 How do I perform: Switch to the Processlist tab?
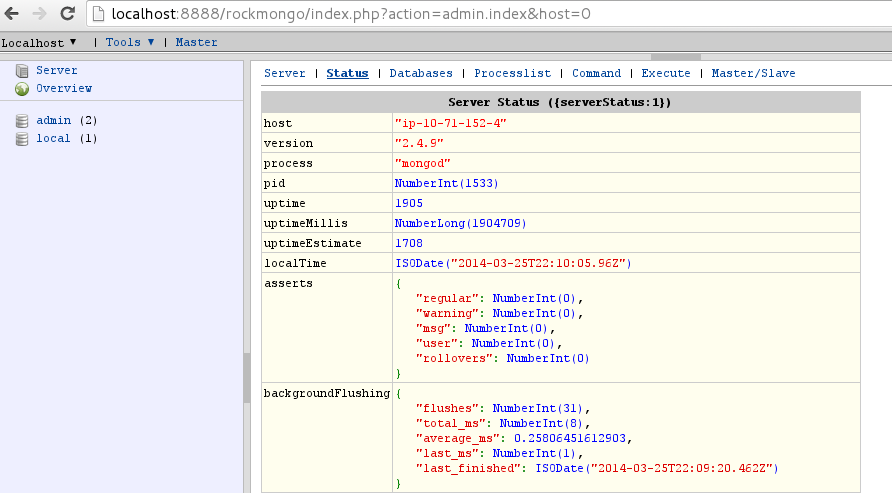(513, 73)
